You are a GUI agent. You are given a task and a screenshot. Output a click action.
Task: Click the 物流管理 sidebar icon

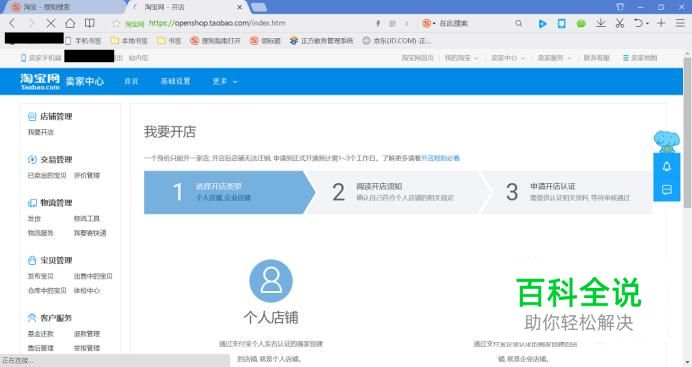(x=32, y=203)
